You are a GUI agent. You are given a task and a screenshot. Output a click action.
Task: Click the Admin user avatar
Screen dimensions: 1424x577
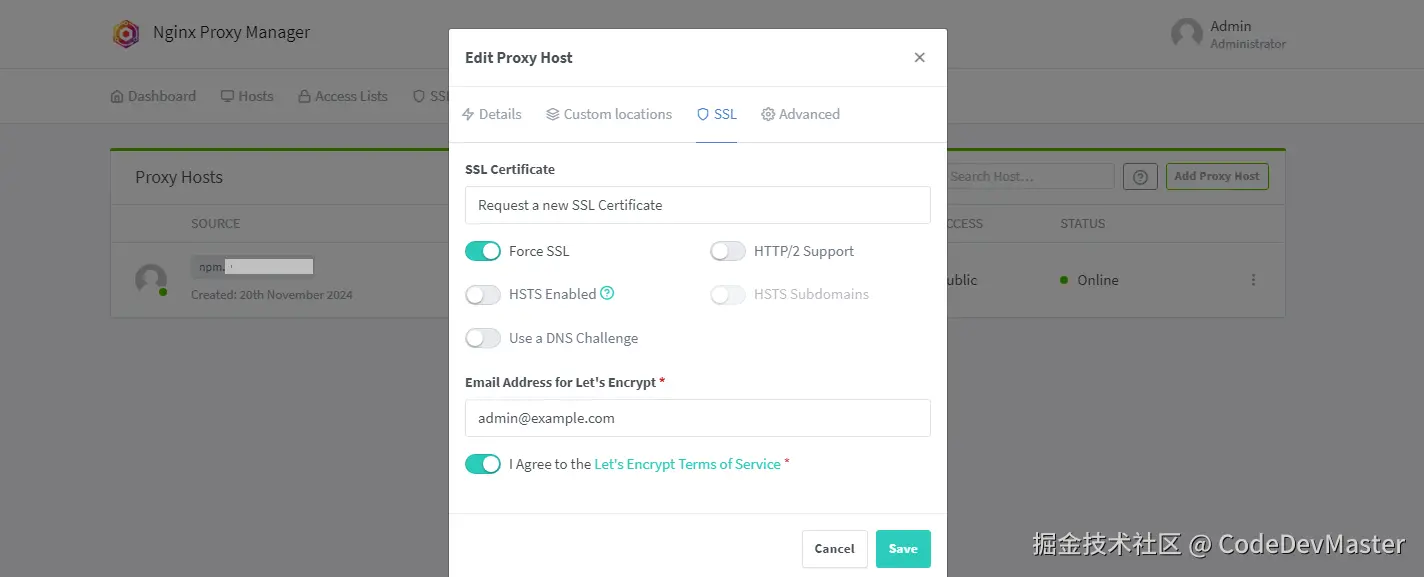[x=1186, y=34]
